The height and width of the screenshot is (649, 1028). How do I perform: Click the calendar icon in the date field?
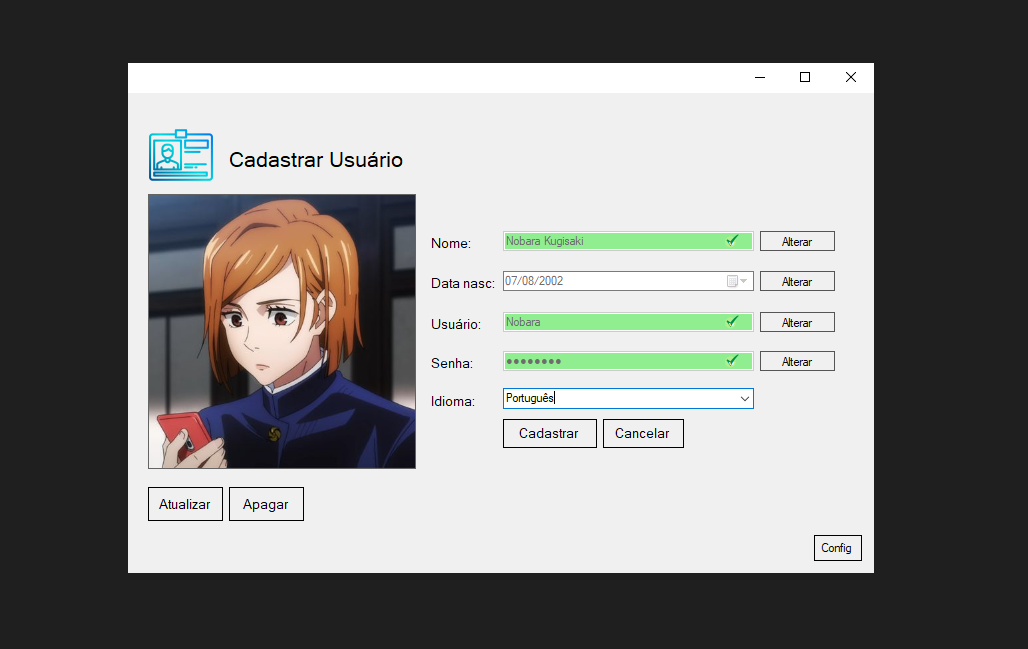(x=734, y=281)
